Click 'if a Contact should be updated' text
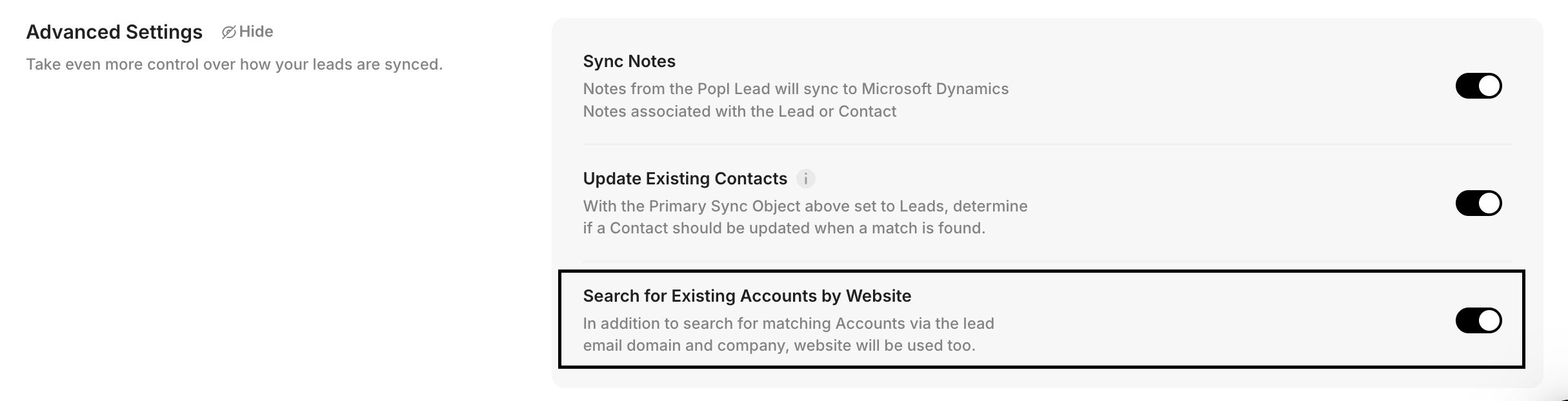Viewport: 1568px width, 401px height. [783, 228]
